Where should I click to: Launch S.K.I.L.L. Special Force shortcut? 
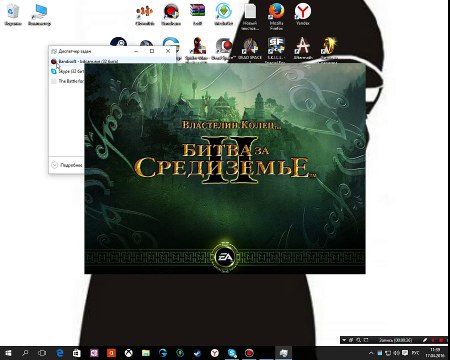276,49
